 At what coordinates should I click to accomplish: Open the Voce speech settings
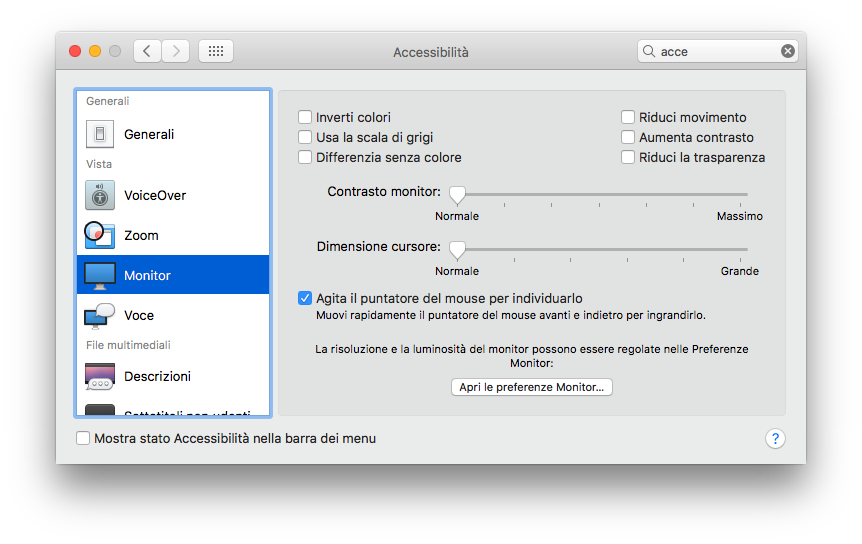(x=138, y=315)
